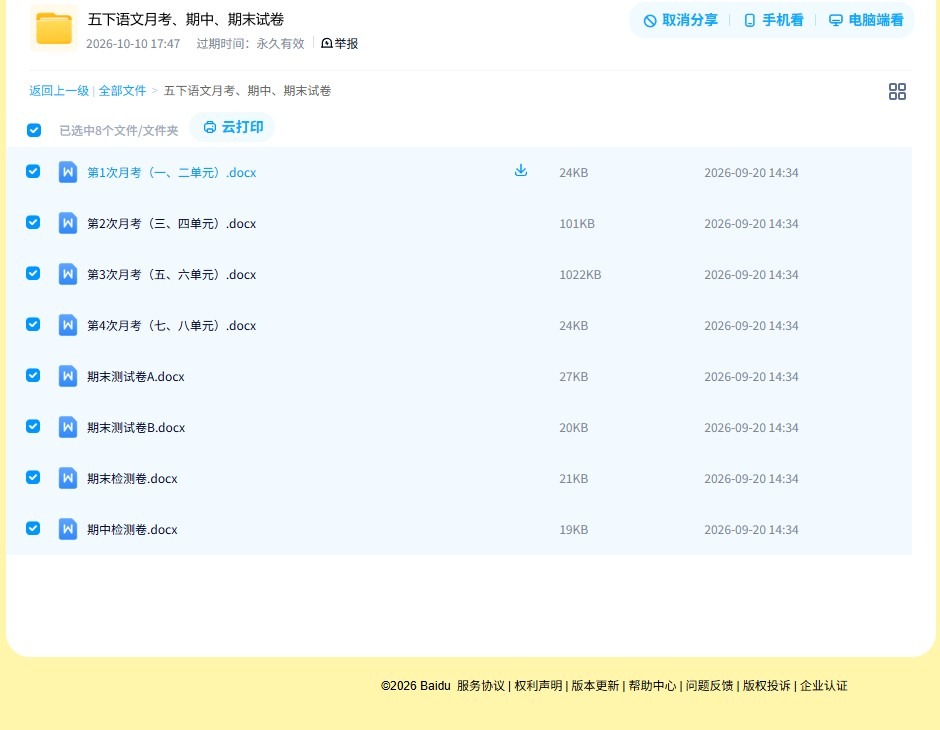This screenshot has height=730, width=940.
Task: Click 举报 to report this share
Action: click(340, 43)
